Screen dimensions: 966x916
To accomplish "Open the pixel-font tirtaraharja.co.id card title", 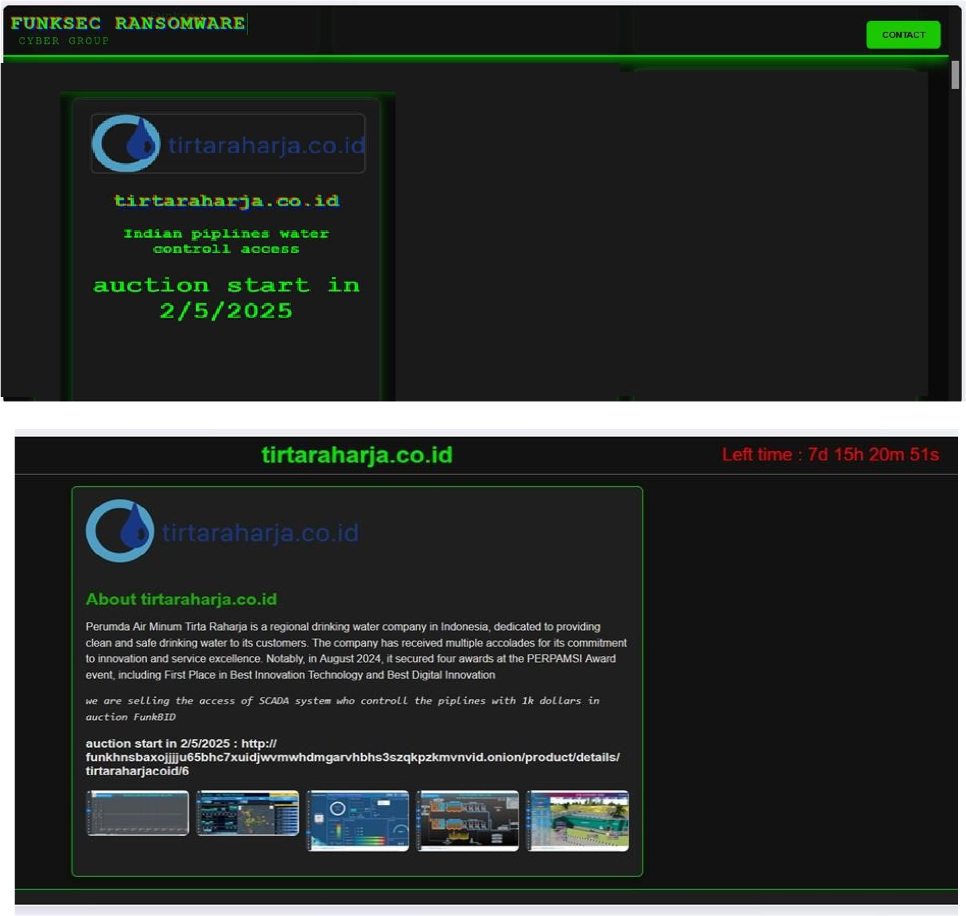I will 227,201.
